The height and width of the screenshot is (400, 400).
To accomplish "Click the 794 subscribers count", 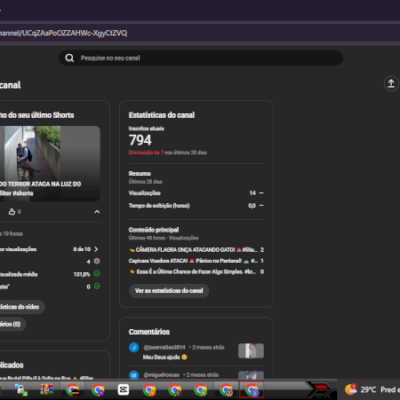I will point(140,140).
